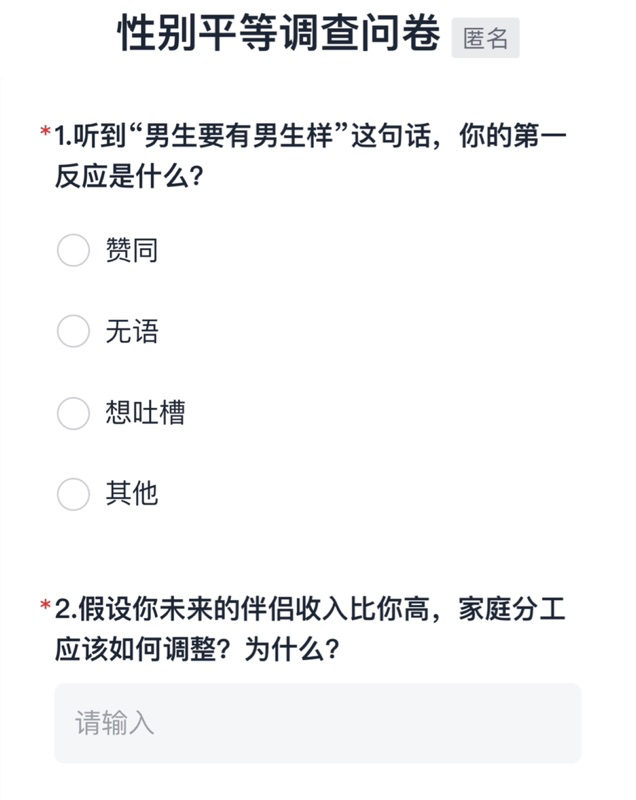636x800 pixels.
Task: Select the 赞同 radio button circle
Action: click(x=73, y=250)
